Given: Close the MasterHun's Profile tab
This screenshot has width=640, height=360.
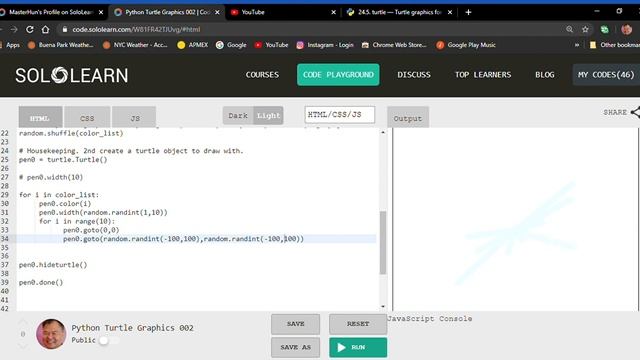Looking at the screenshot, I should click(x=101, y=12).
